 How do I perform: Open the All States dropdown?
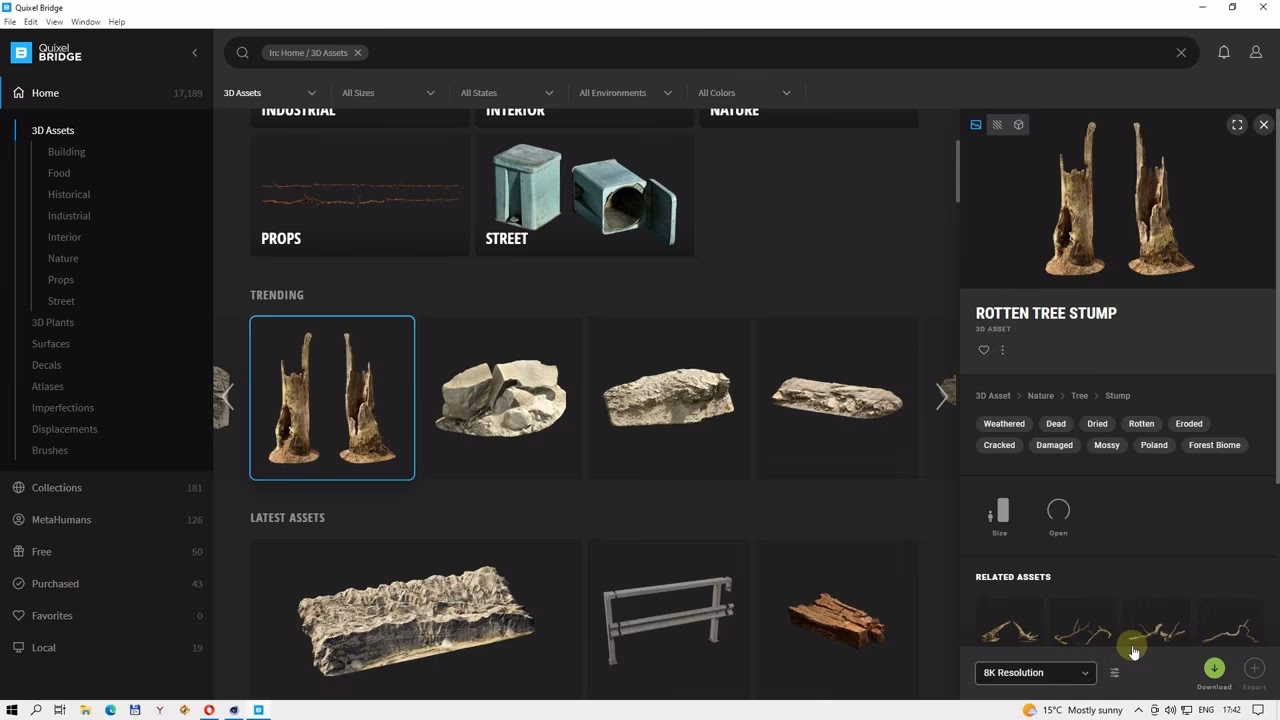tap(507, 93)
